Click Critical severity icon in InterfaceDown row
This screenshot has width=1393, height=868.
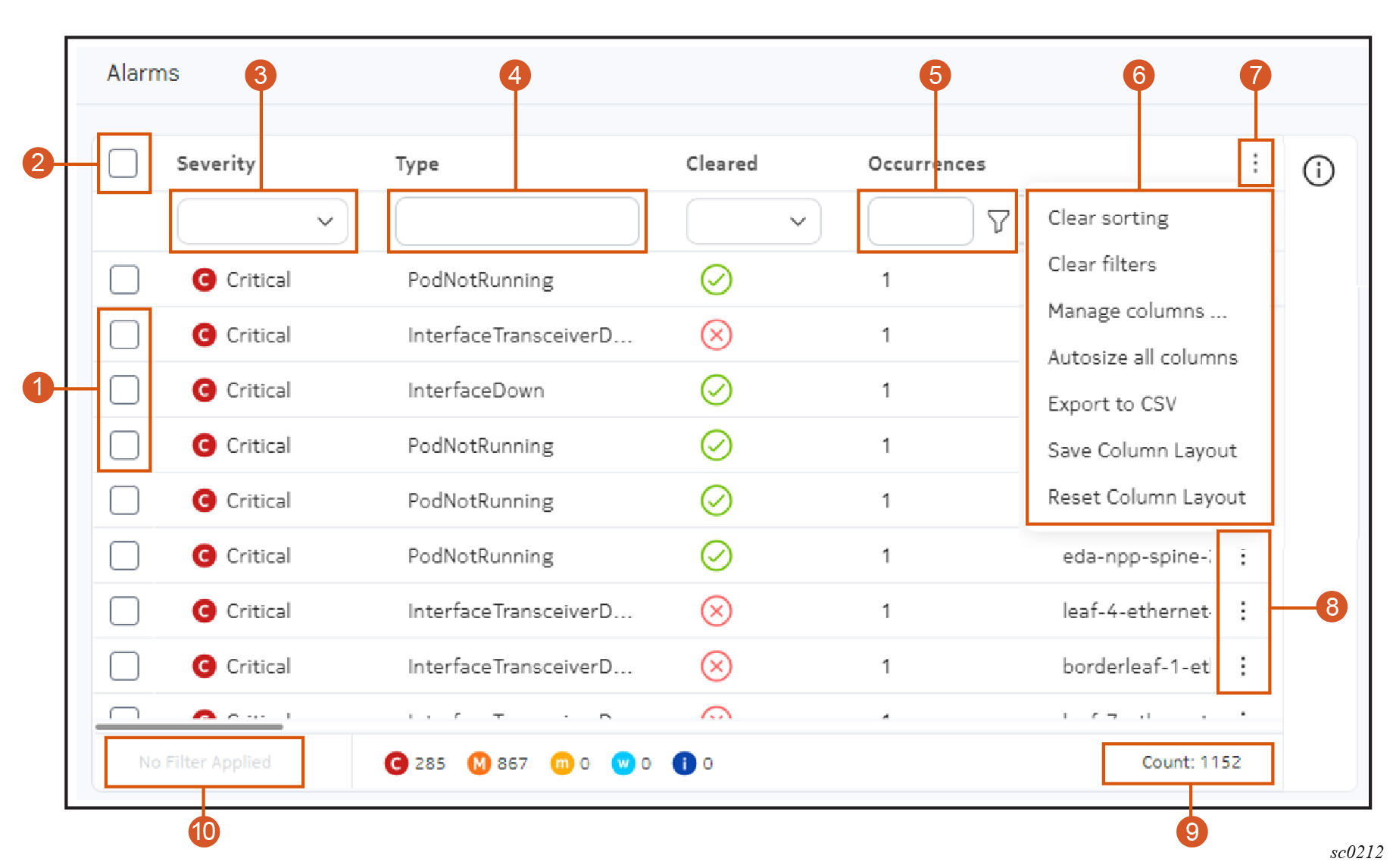coord(204,390)
